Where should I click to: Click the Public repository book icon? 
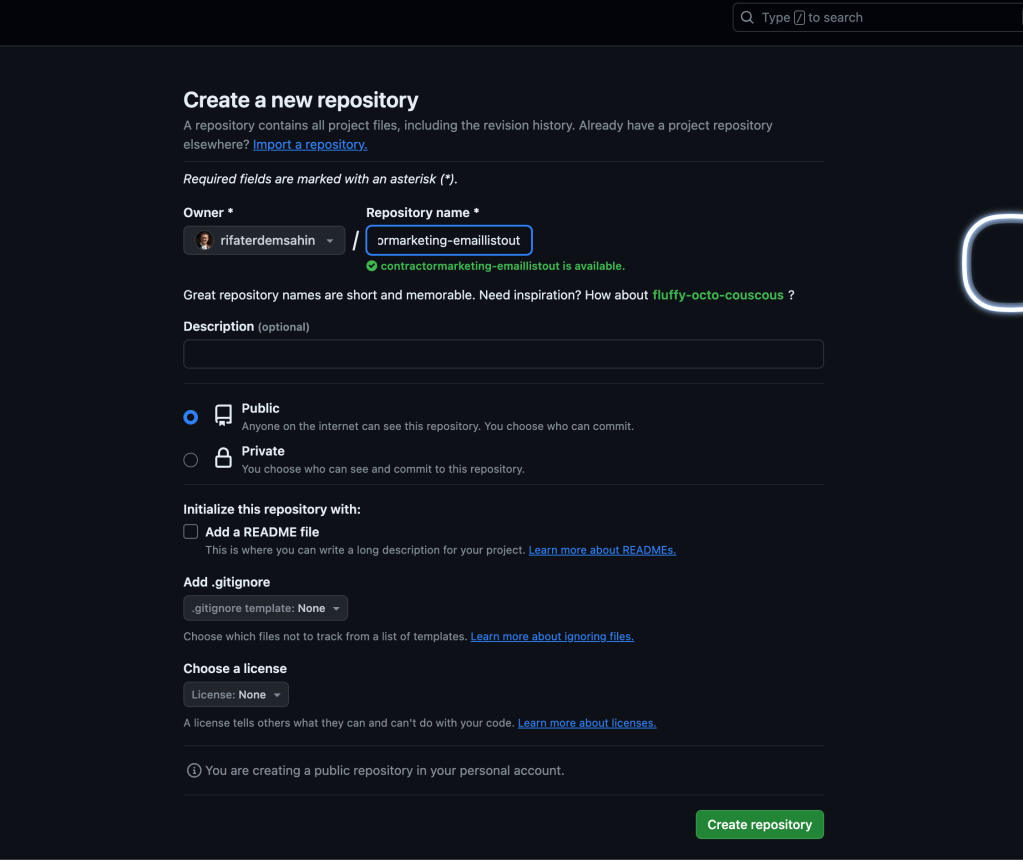click(223, 415)
